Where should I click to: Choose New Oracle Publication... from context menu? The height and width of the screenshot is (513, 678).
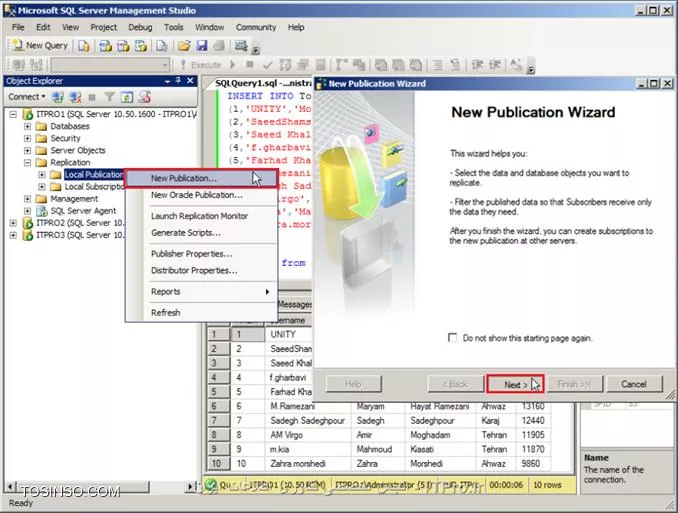201,195
